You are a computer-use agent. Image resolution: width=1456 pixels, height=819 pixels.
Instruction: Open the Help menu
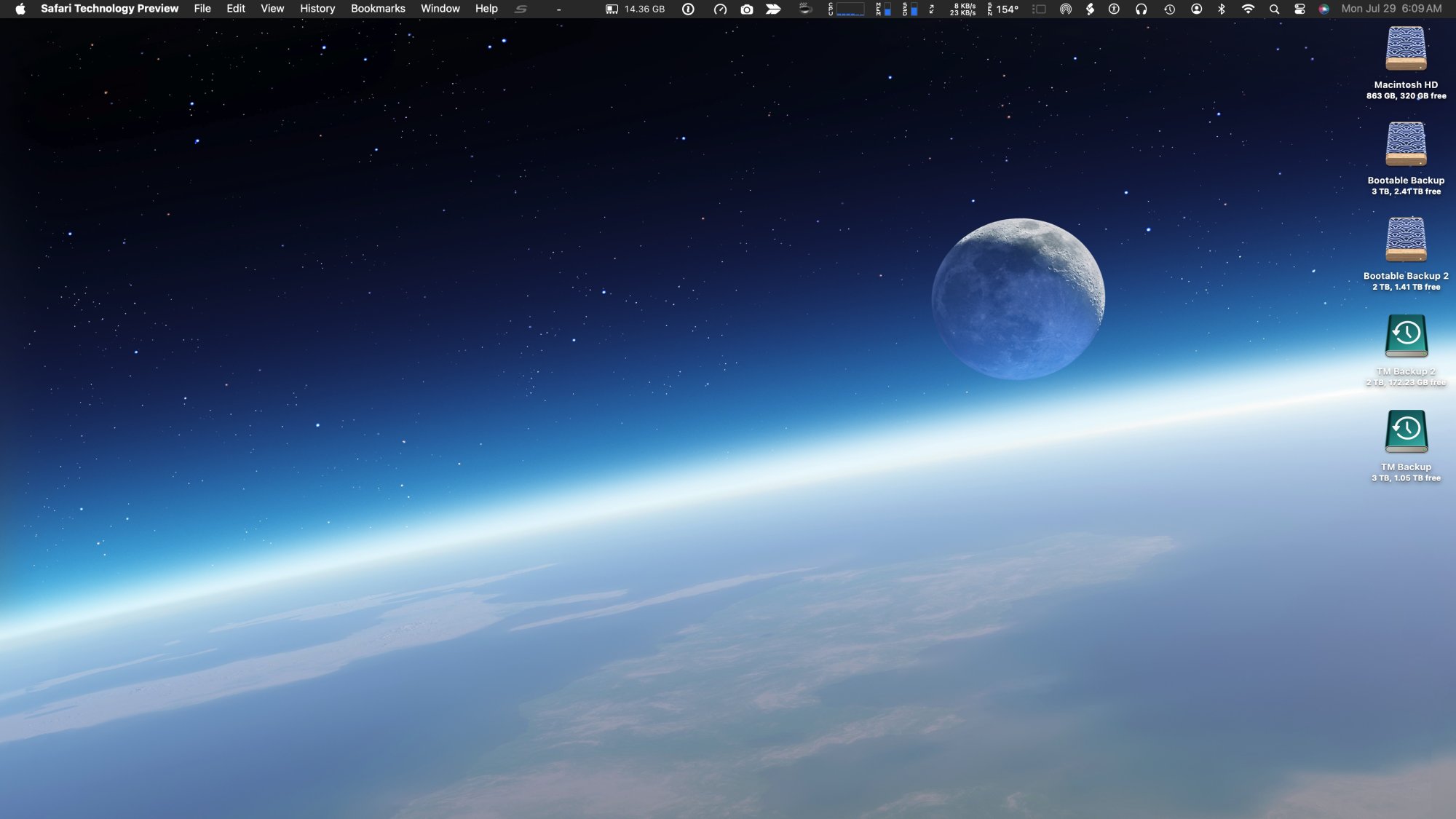(486, 9)
